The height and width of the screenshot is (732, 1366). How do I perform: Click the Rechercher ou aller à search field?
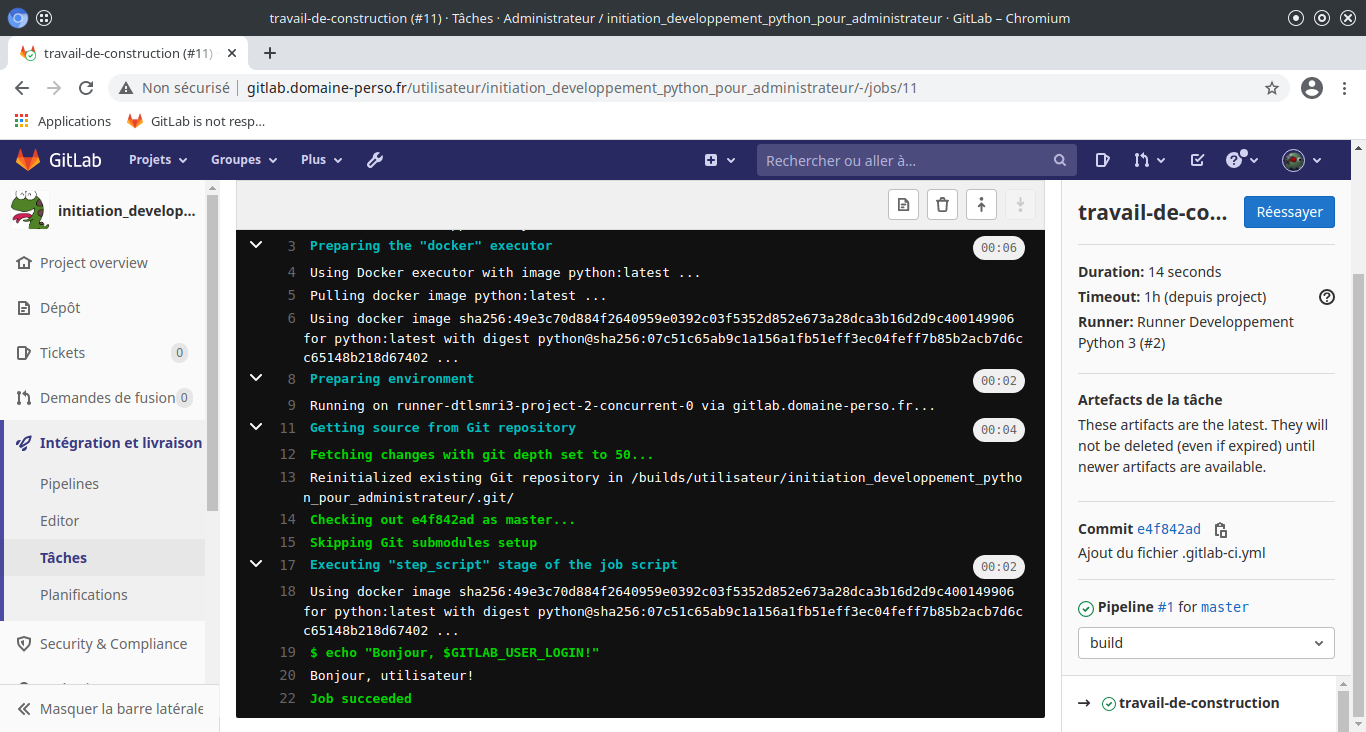905,160
